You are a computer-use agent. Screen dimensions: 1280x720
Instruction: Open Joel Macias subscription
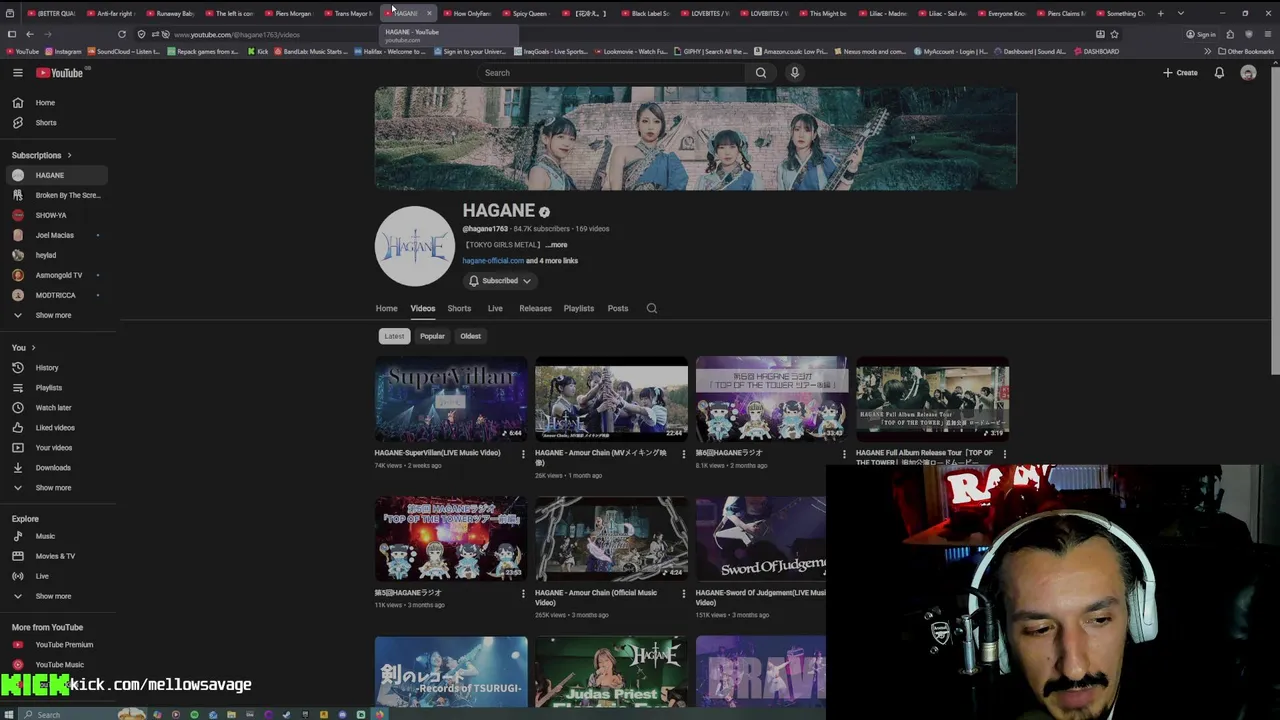(x=54, y=235)
